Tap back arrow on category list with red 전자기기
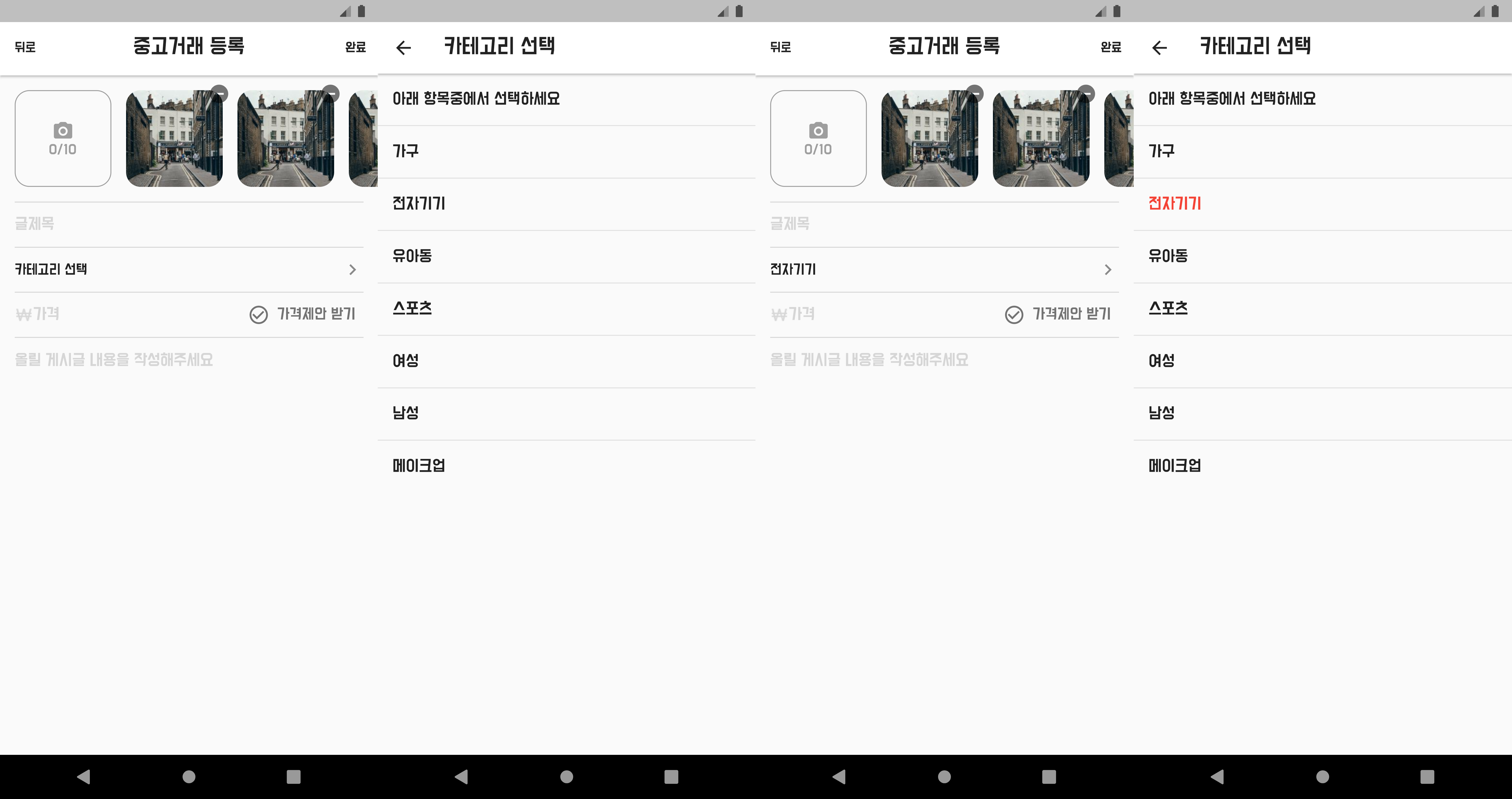1512x799 pixels. (1159, 48)
